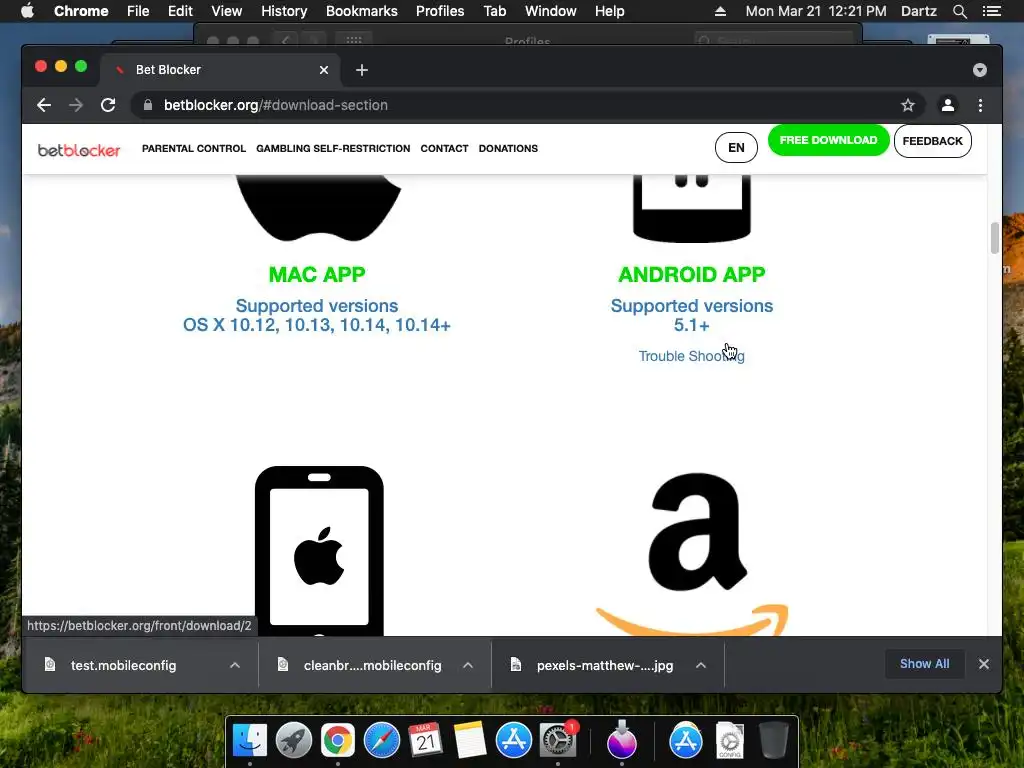The image size is (1024, 768).
Task: Click the Dartz user name in menu bar
Action: (918, 11)
